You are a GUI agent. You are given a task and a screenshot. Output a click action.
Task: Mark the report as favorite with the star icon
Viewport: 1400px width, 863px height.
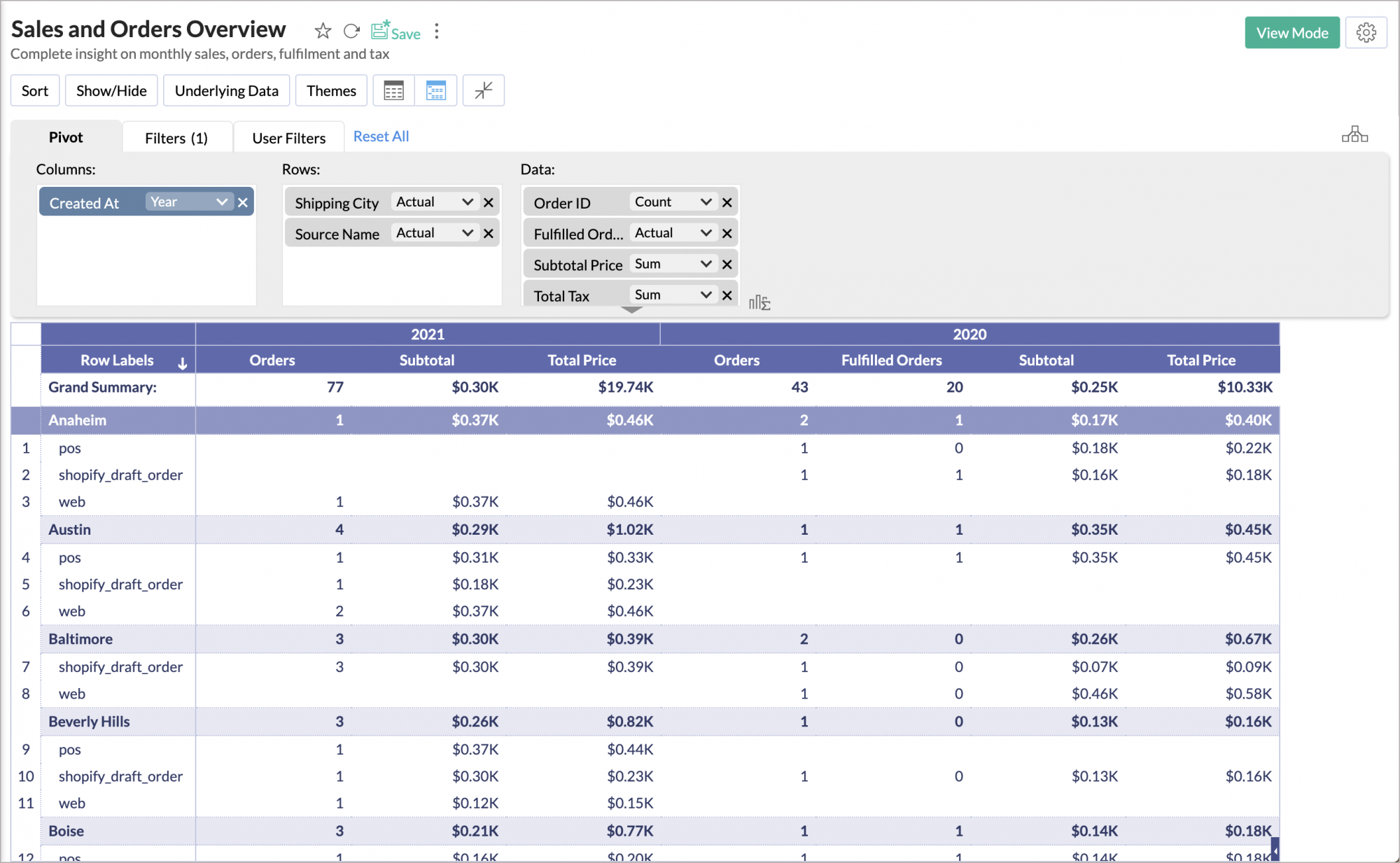tap(322, 31)
